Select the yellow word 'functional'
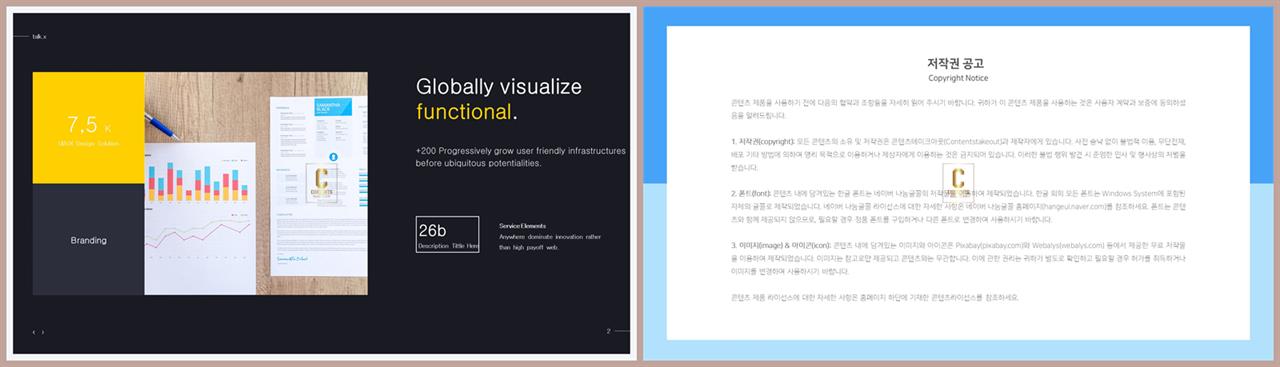Image resolution: width=1280 pixels, height=367 pixels. 463,111
